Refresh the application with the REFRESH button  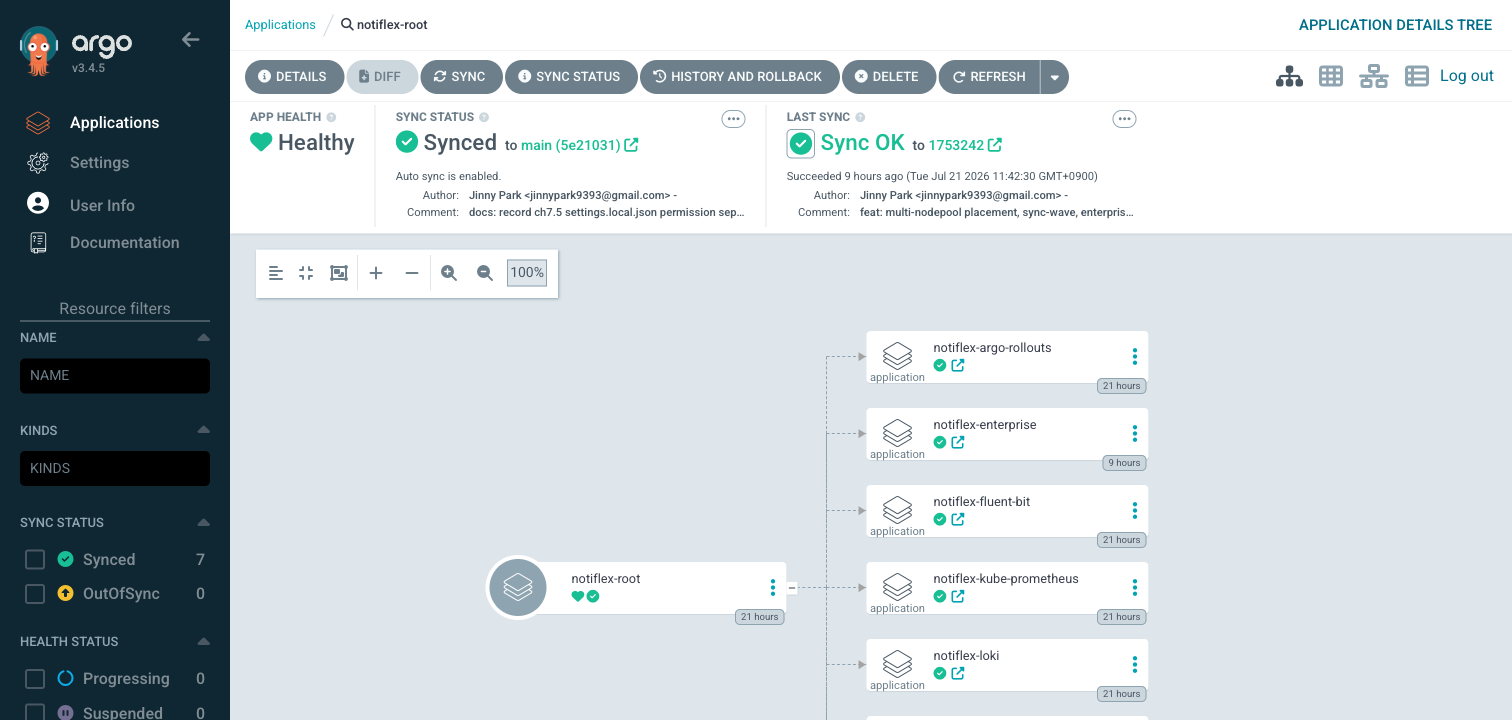pos(989,77)
